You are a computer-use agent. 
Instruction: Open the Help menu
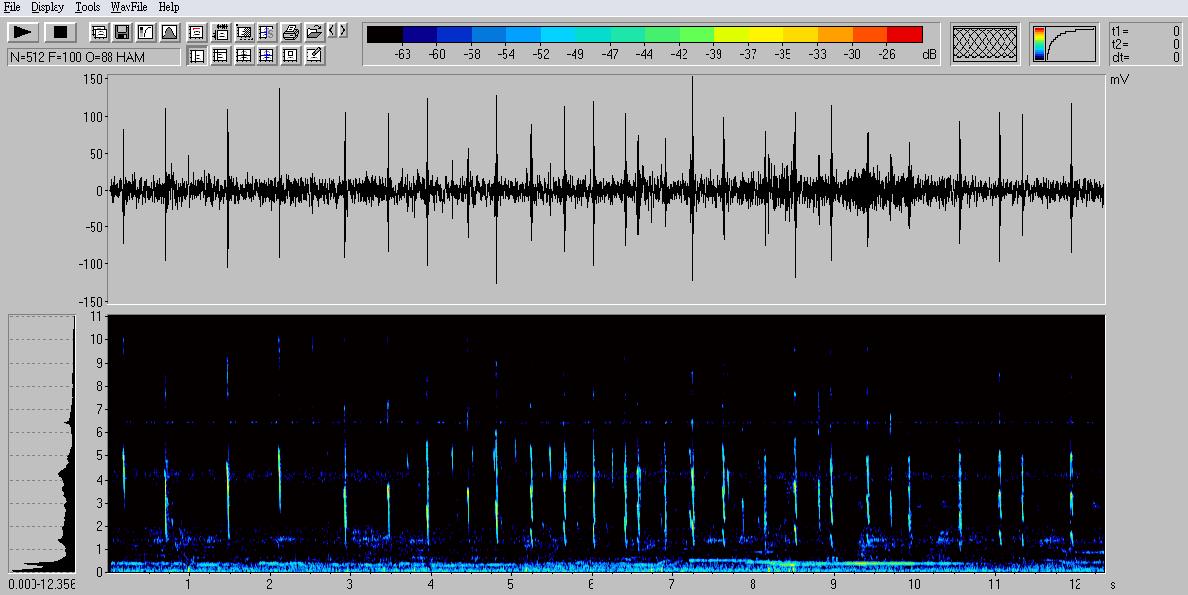click(x=169, y=7)
